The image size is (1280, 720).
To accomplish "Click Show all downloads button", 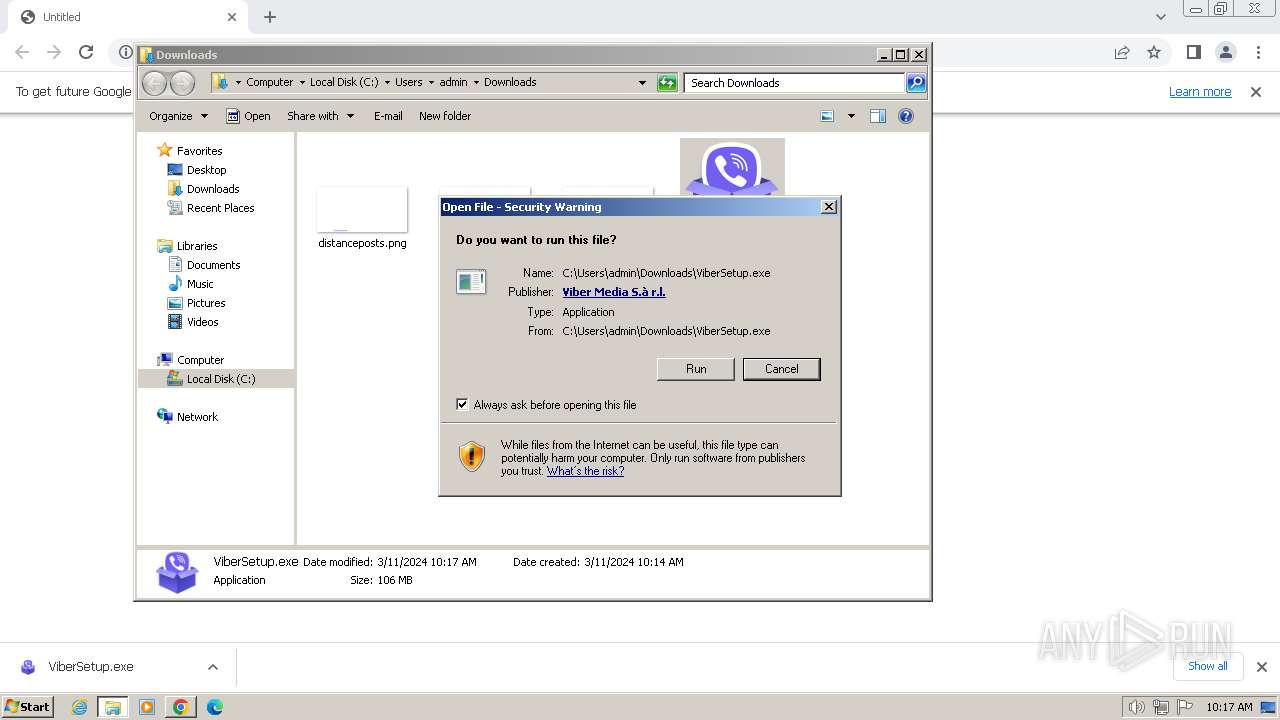I will (1207, 666).
